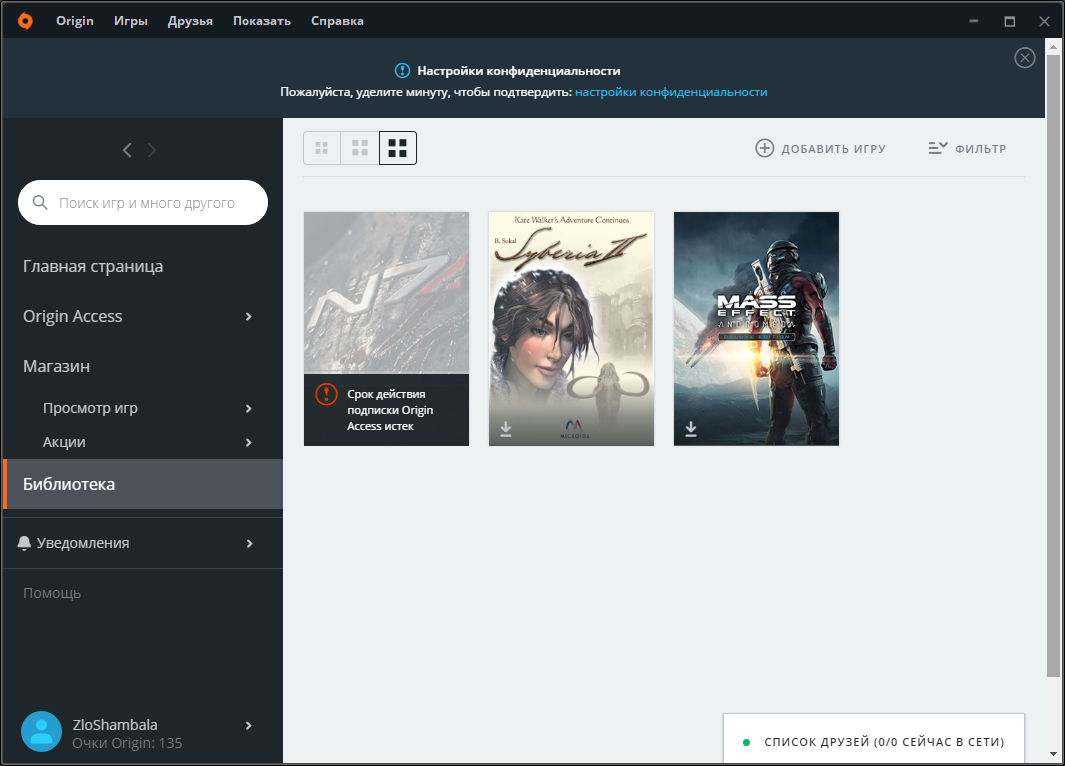The image size is (1065, 766).
Task: Select the medium tiles view icon
Action: tap(360, 148)
